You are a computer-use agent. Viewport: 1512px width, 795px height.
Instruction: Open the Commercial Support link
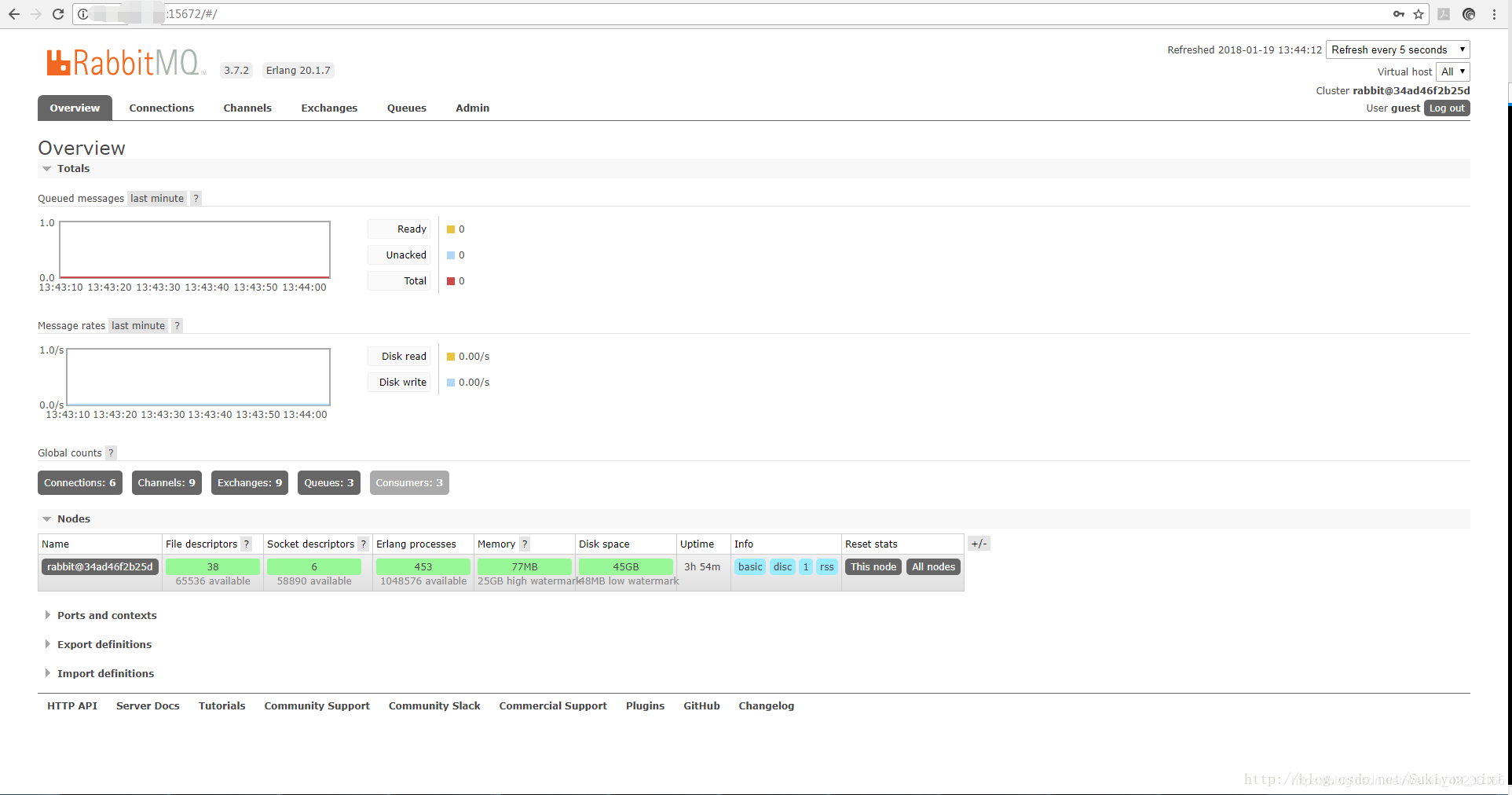tap(553, 706)
